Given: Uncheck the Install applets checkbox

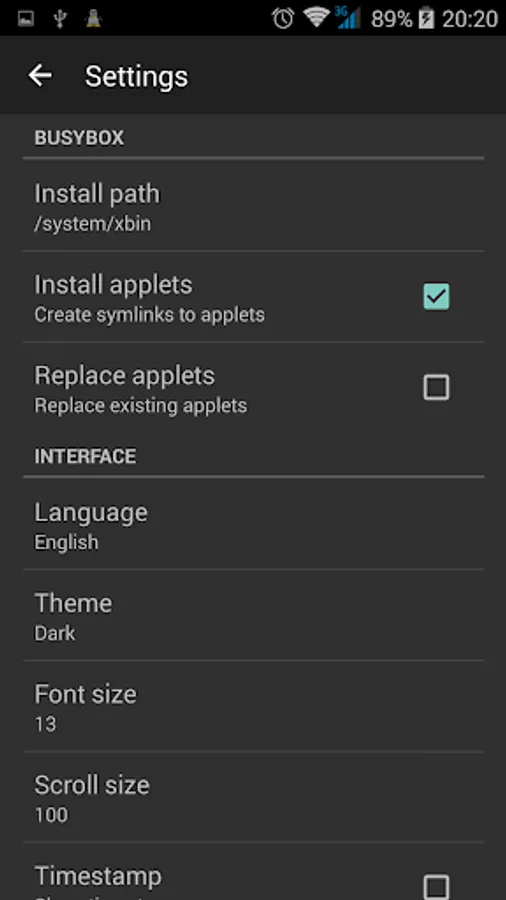Looking at the screenshot, I should (436, 297).
